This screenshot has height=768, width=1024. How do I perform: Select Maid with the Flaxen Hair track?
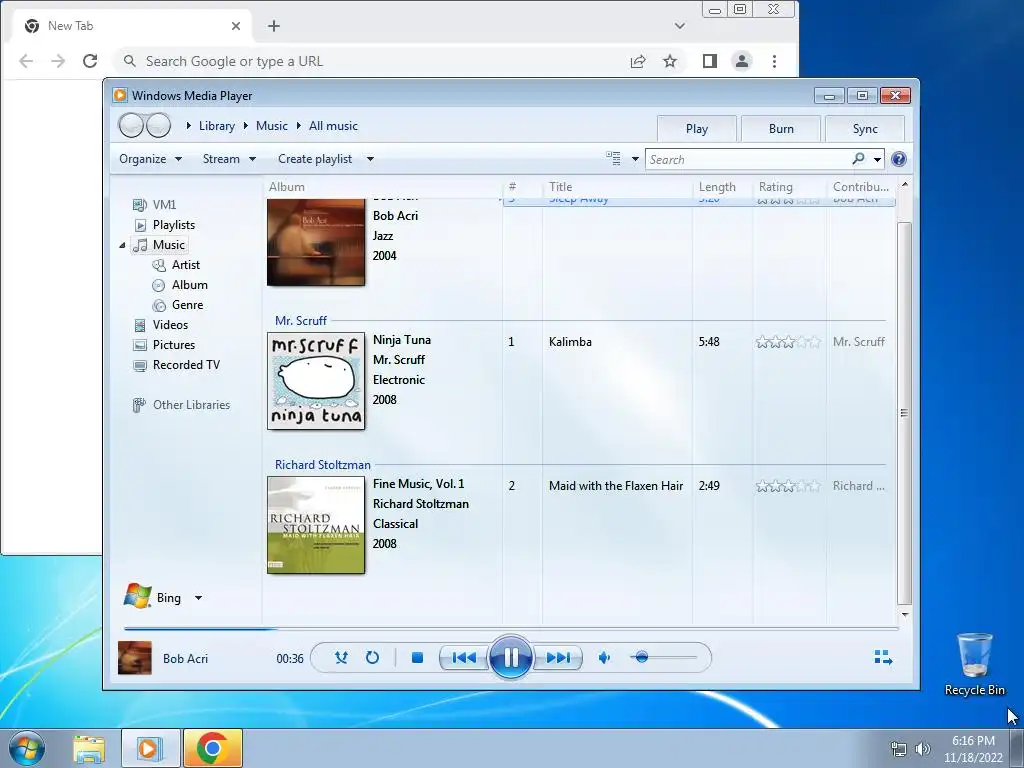616,486
